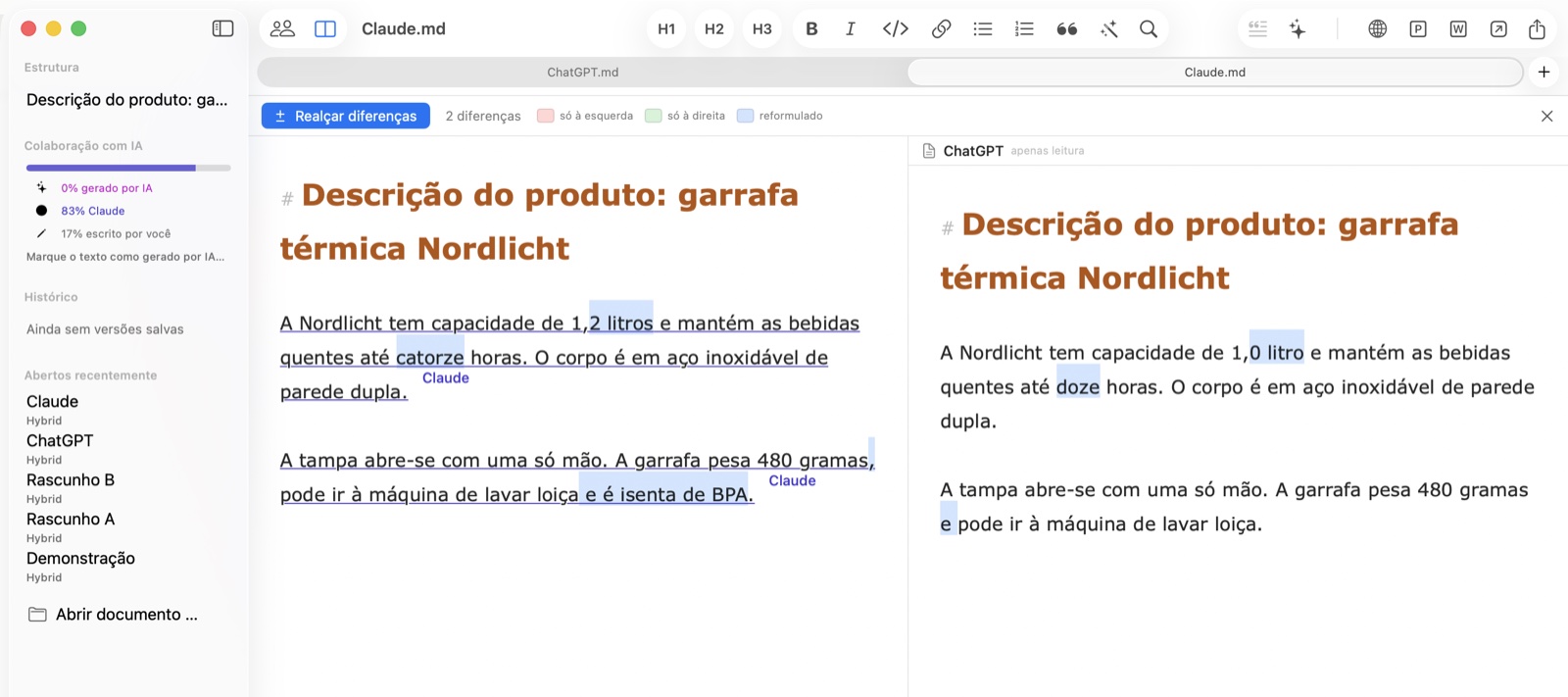Open the collaborators people icon
The height and width of the screenshot is (697, 1568).
pos(282,28)
